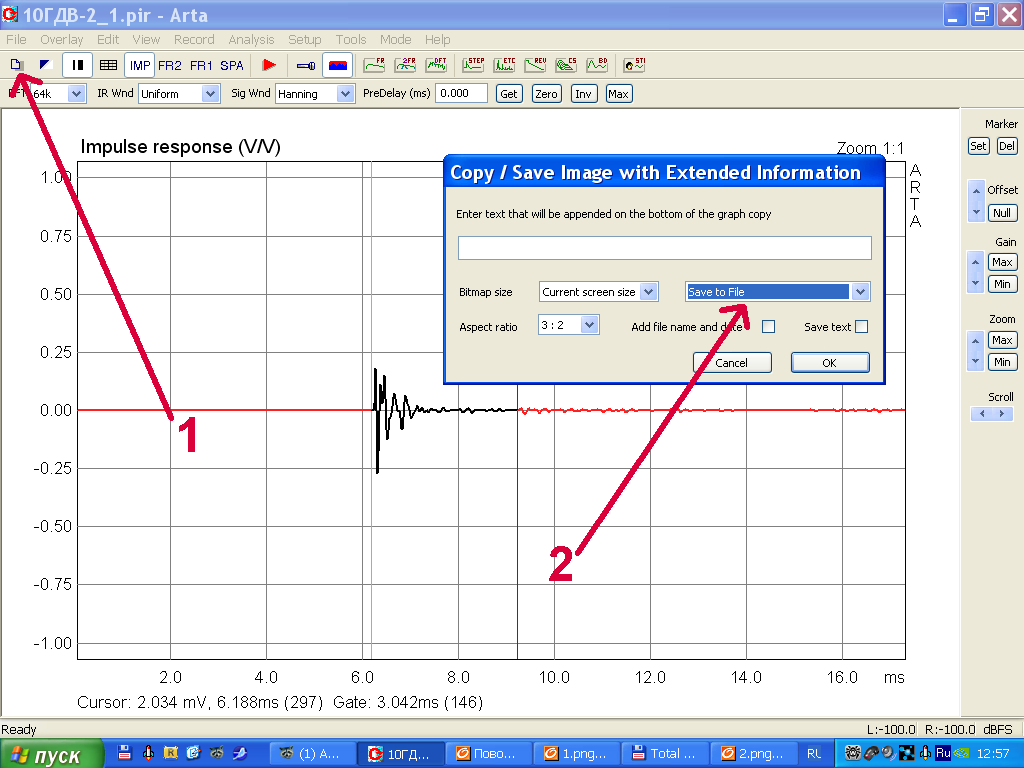Switch to the 2.png taskbar window

click(752, 754)
